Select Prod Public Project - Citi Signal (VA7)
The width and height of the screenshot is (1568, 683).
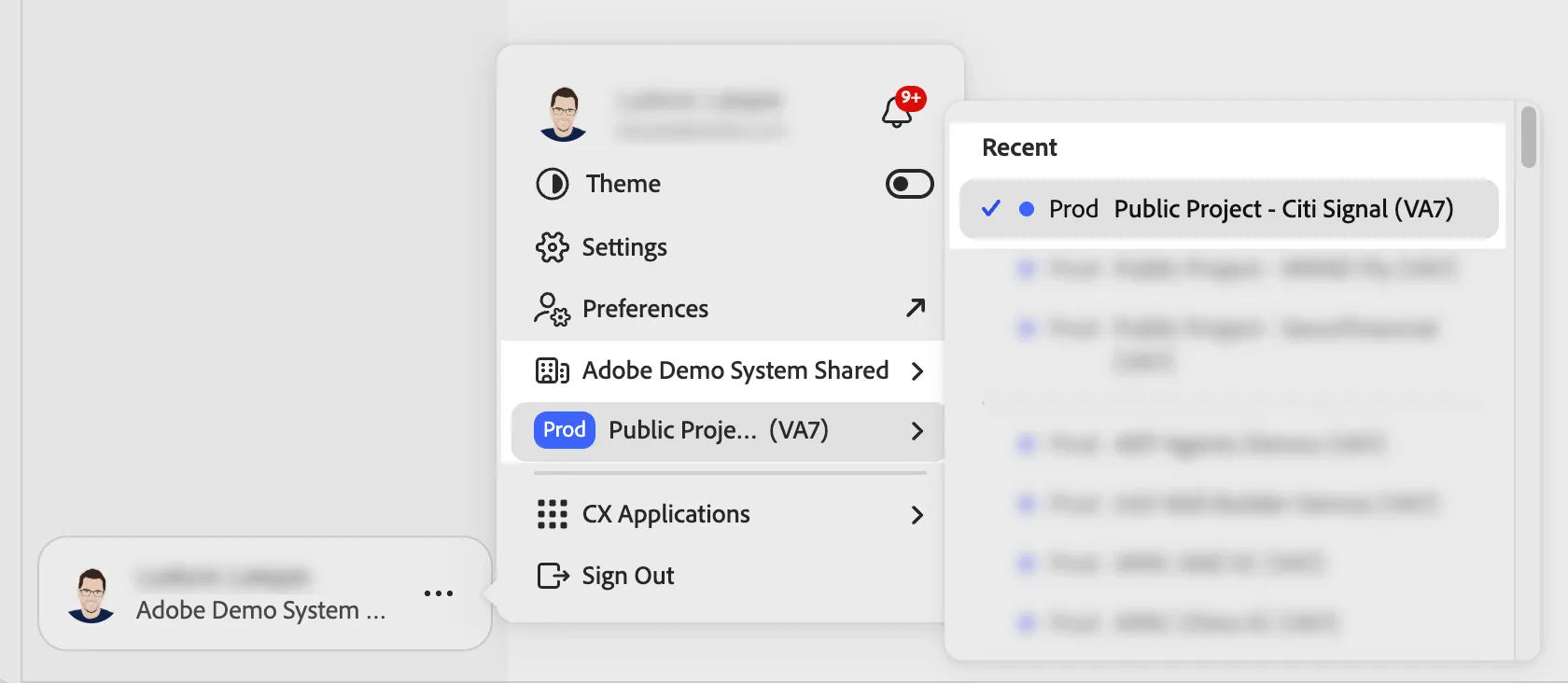tap(1229, 209)
